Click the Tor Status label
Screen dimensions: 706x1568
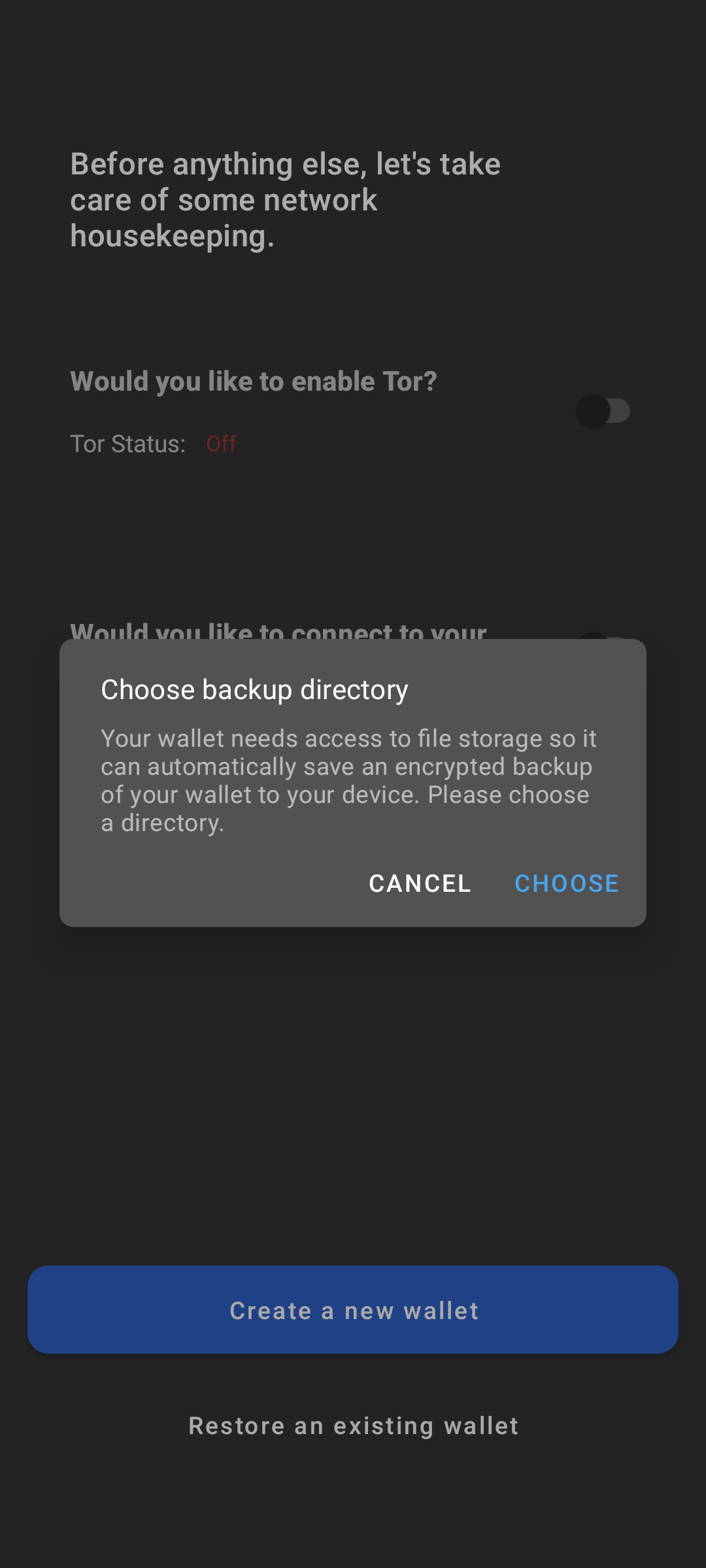127,444
